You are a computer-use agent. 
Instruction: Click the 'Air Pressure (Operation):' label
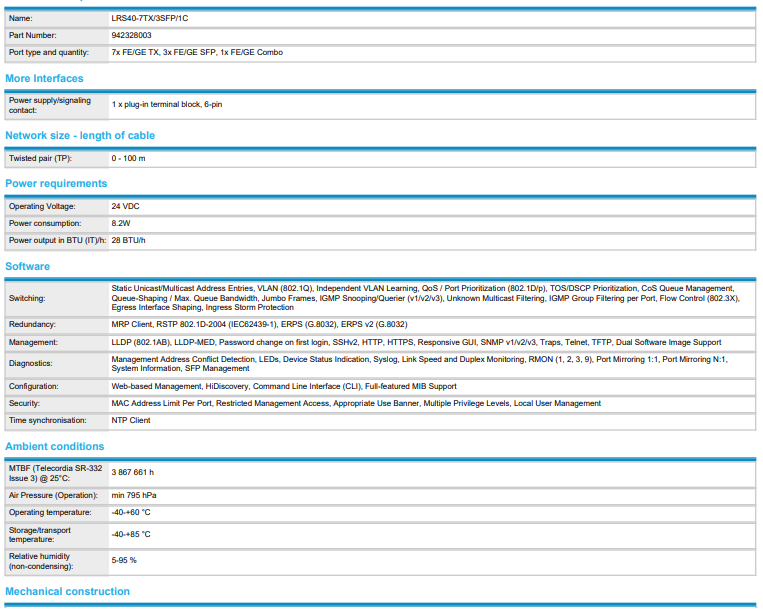(53, 495)
